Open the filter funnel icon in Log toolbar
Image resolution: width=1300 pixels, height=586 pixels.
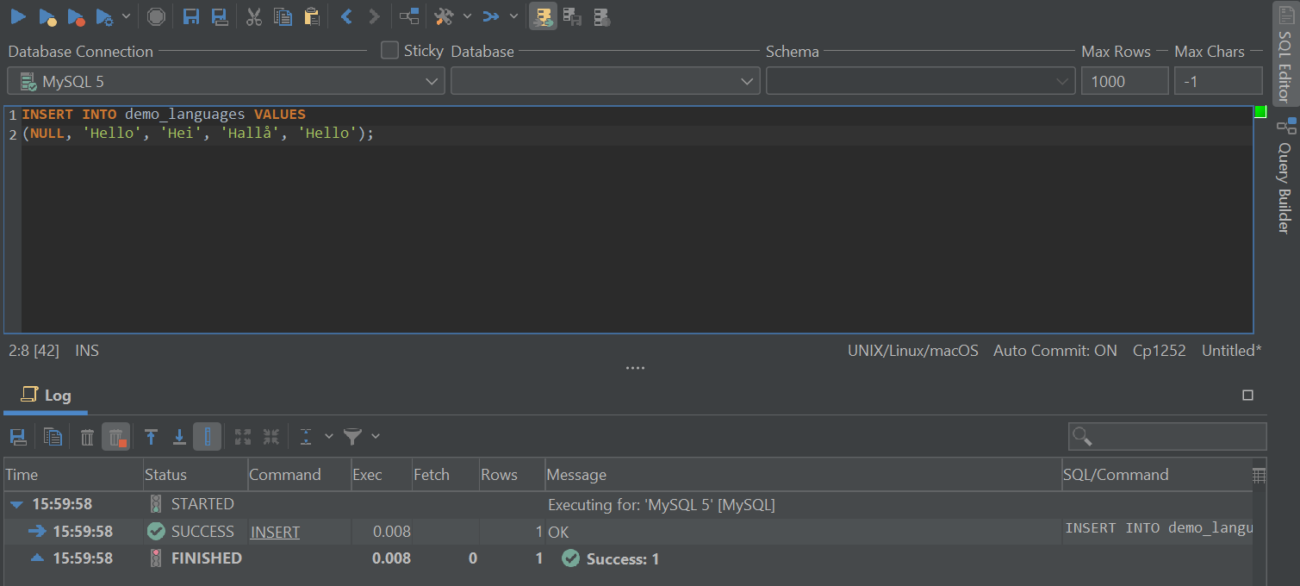352,436
